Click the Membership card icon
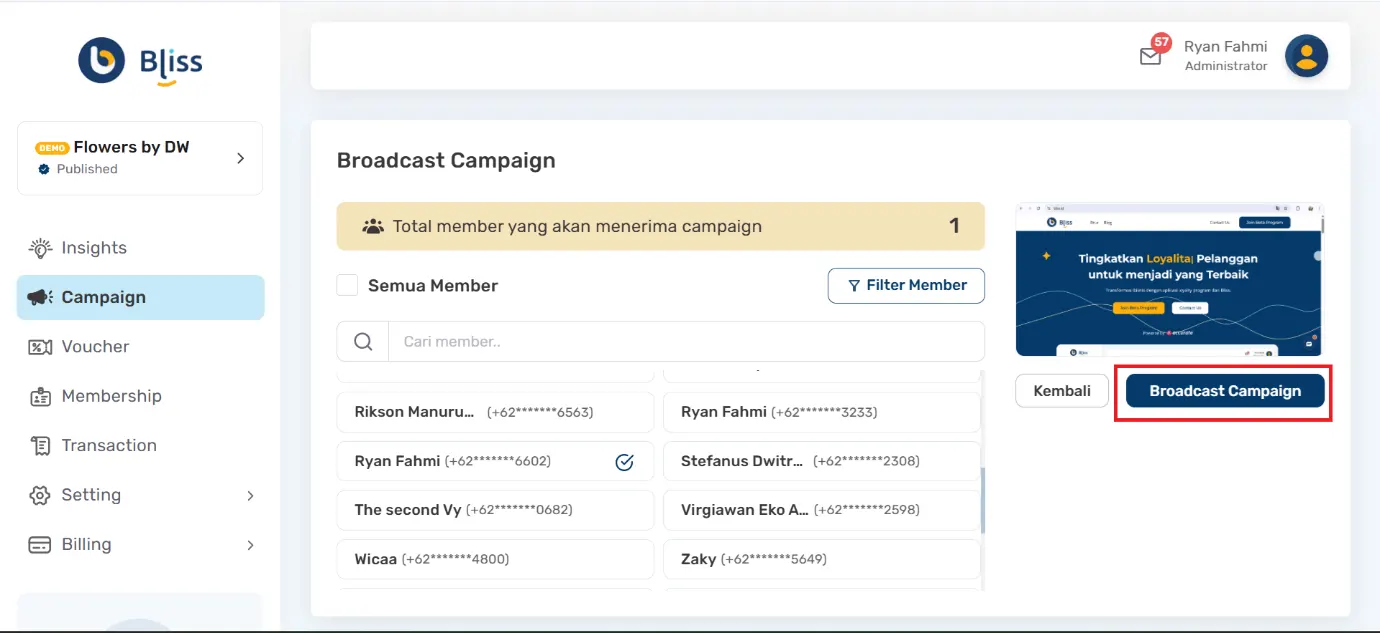Viewport: 1380px width, 633px height. coord(40,397)
